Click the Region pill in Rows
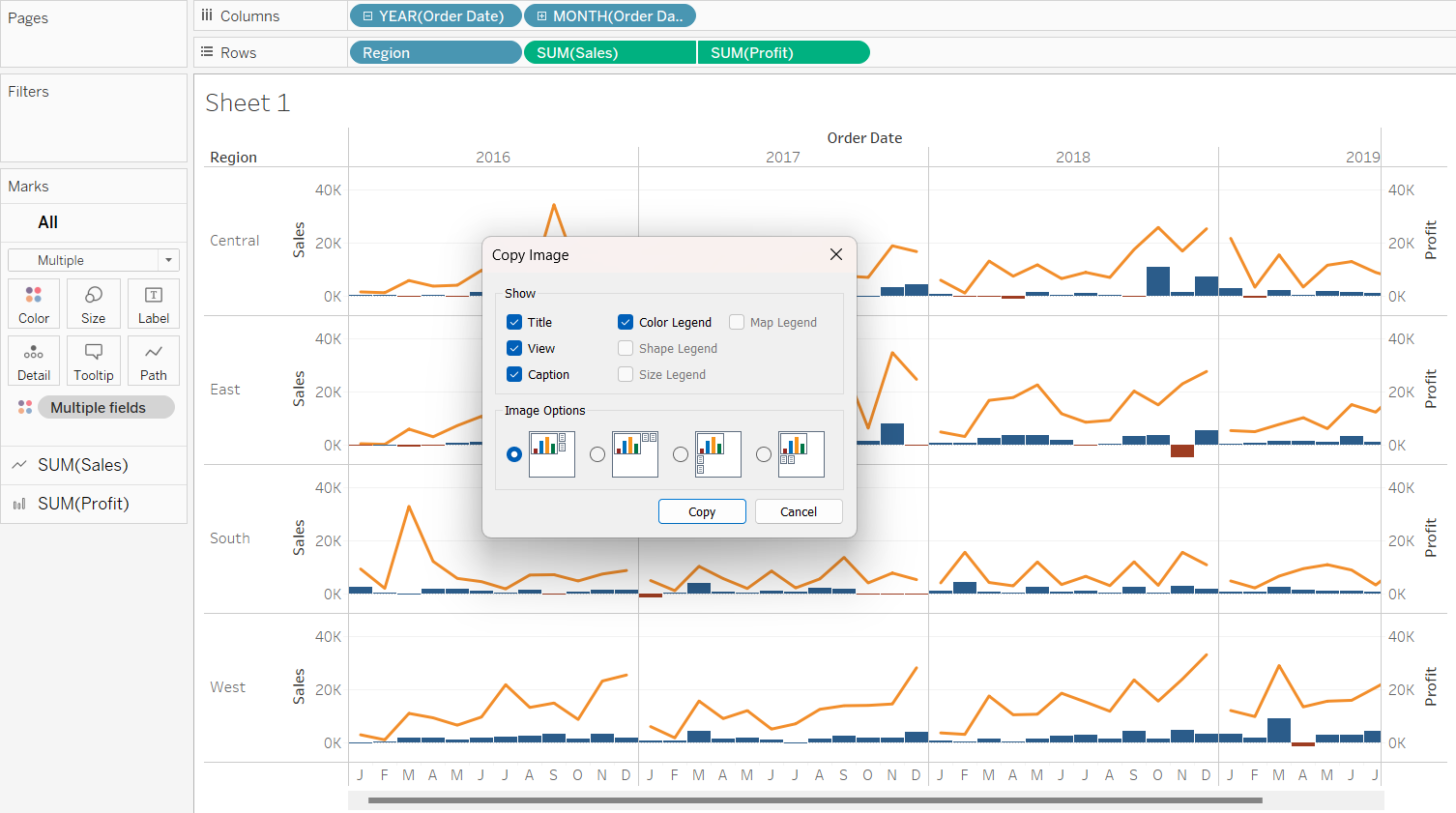 coord(434,53)
